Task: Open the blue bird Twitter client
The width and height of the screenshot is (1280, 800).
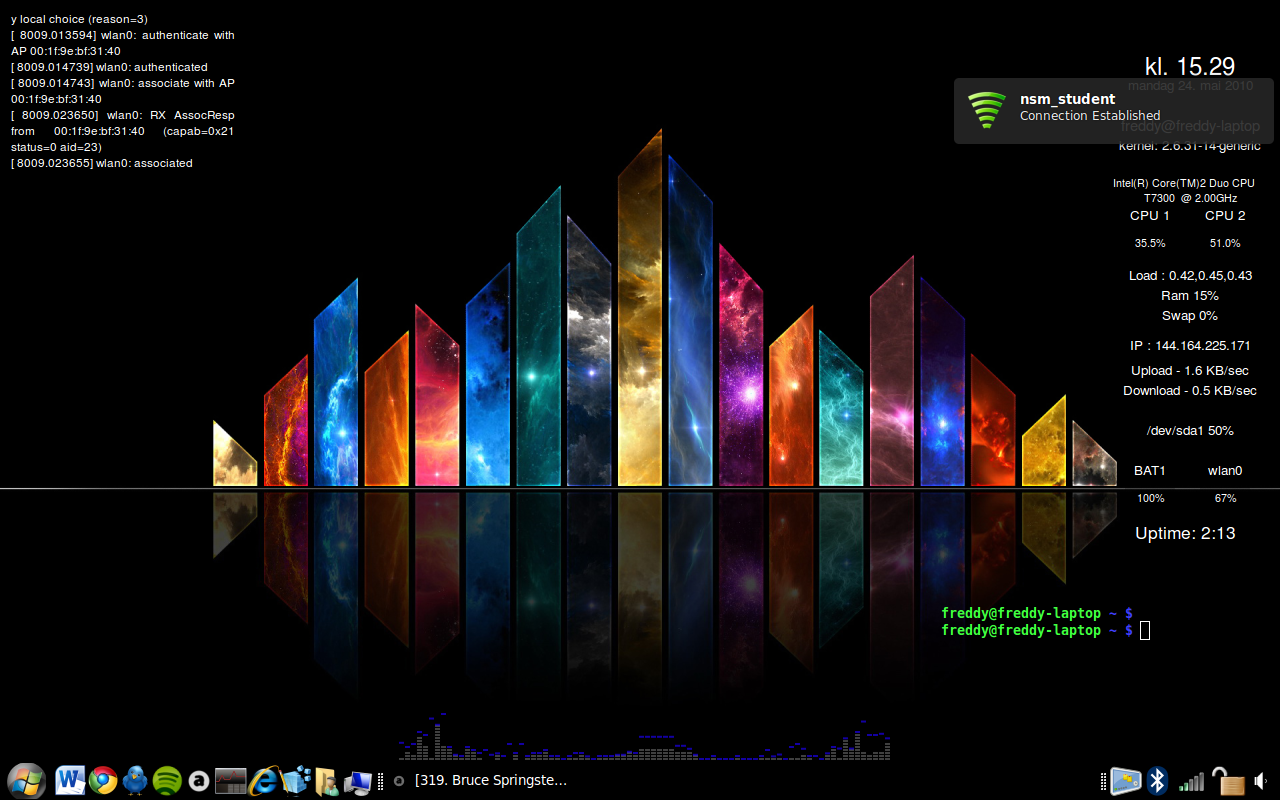Action: (x=135, y=780)
